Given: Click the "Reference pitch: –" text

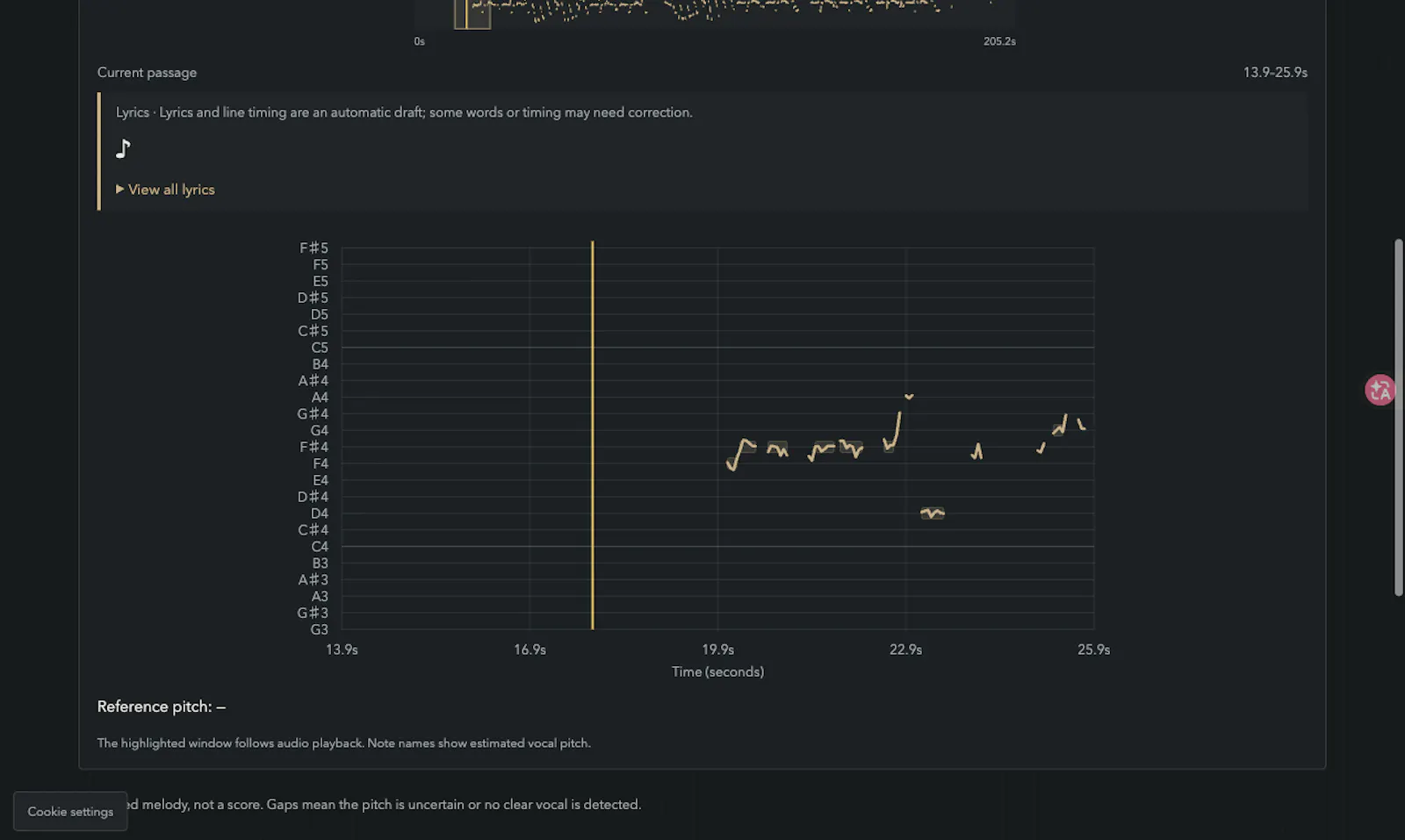Looking at the screenshot, I should coord(162,707).
